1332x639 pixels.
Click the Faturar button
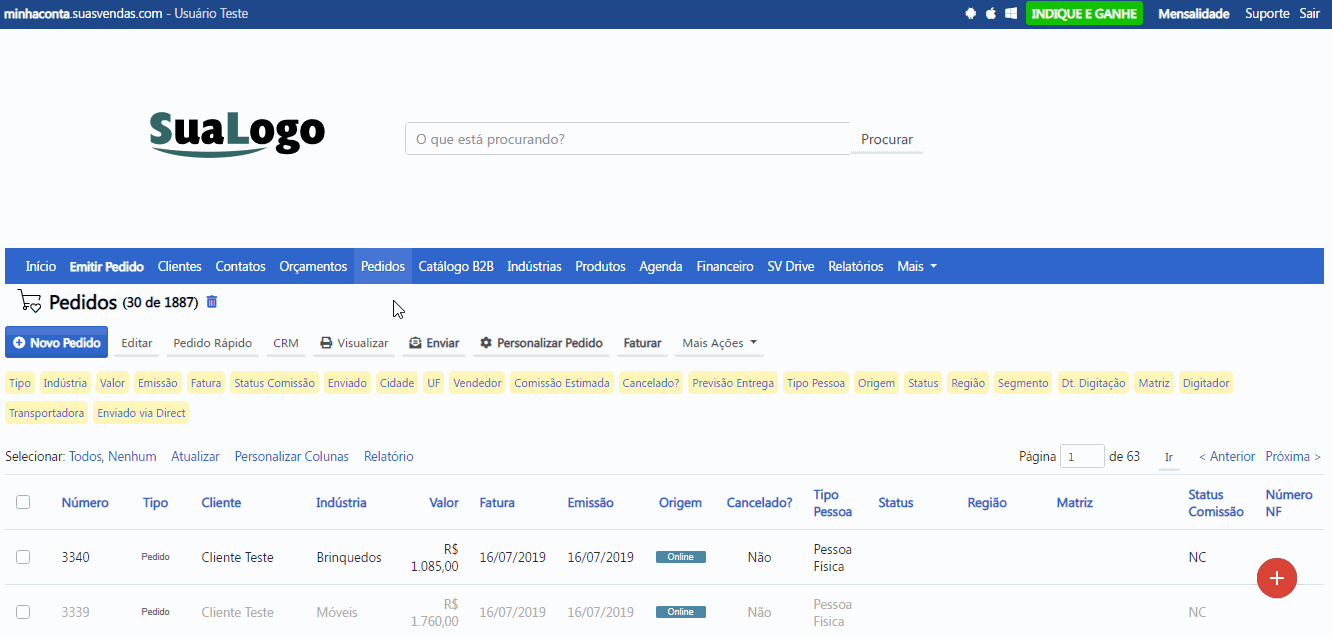click(x=643, y=343)
